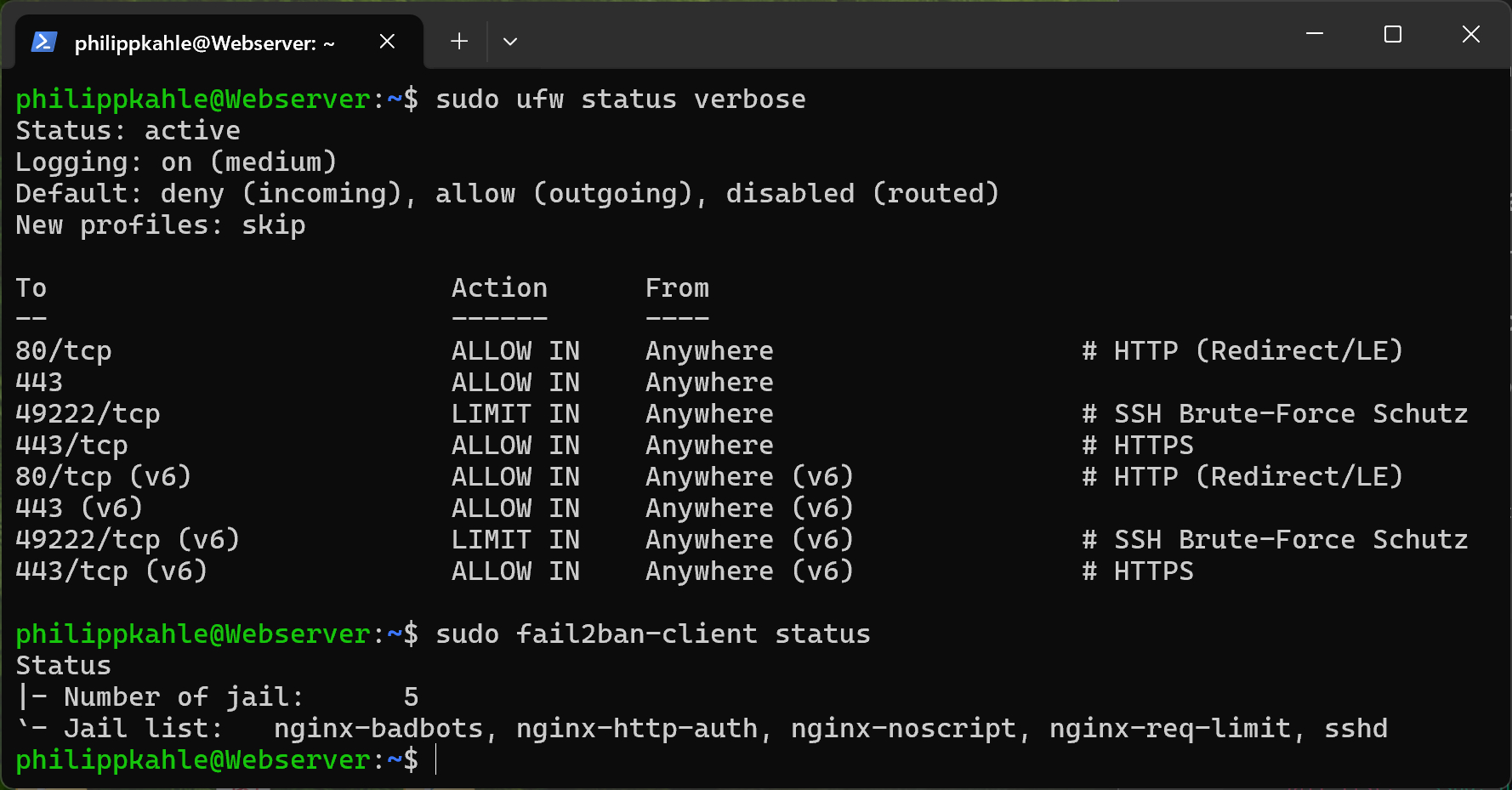Click the 'nginx-req-limit' jail name

coord(1170,729)
